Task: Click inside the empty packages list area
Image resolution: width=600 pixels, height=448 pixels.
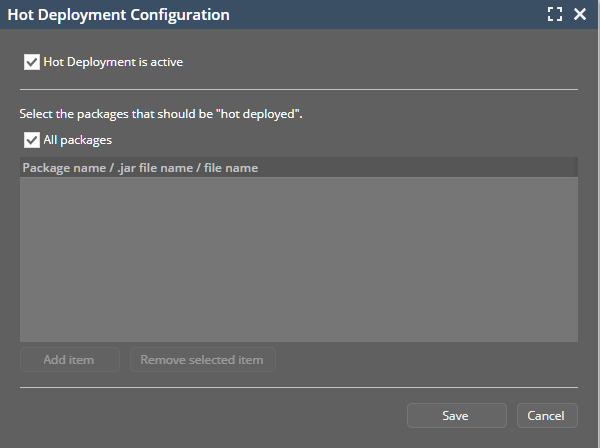Action: [x=298, y=258]
